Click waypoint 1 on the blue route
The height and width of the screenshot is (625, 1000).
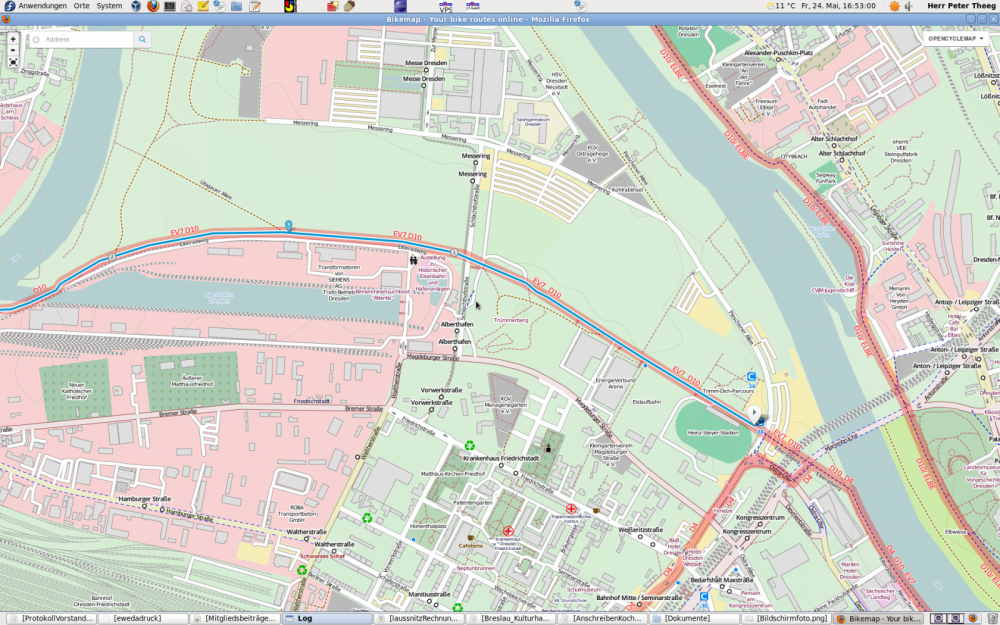click(x=454, y=253)
